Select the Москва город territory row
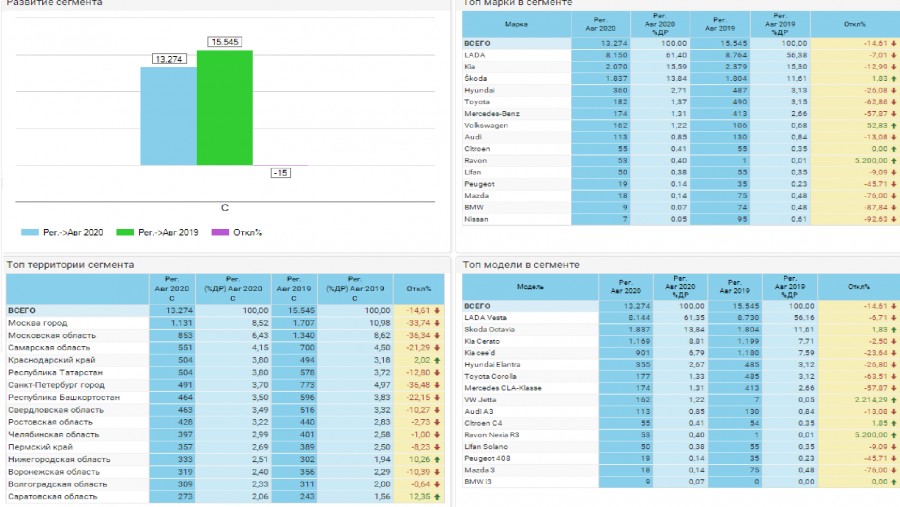This screenshot has width=900, height=507. [x=225, y=323]
